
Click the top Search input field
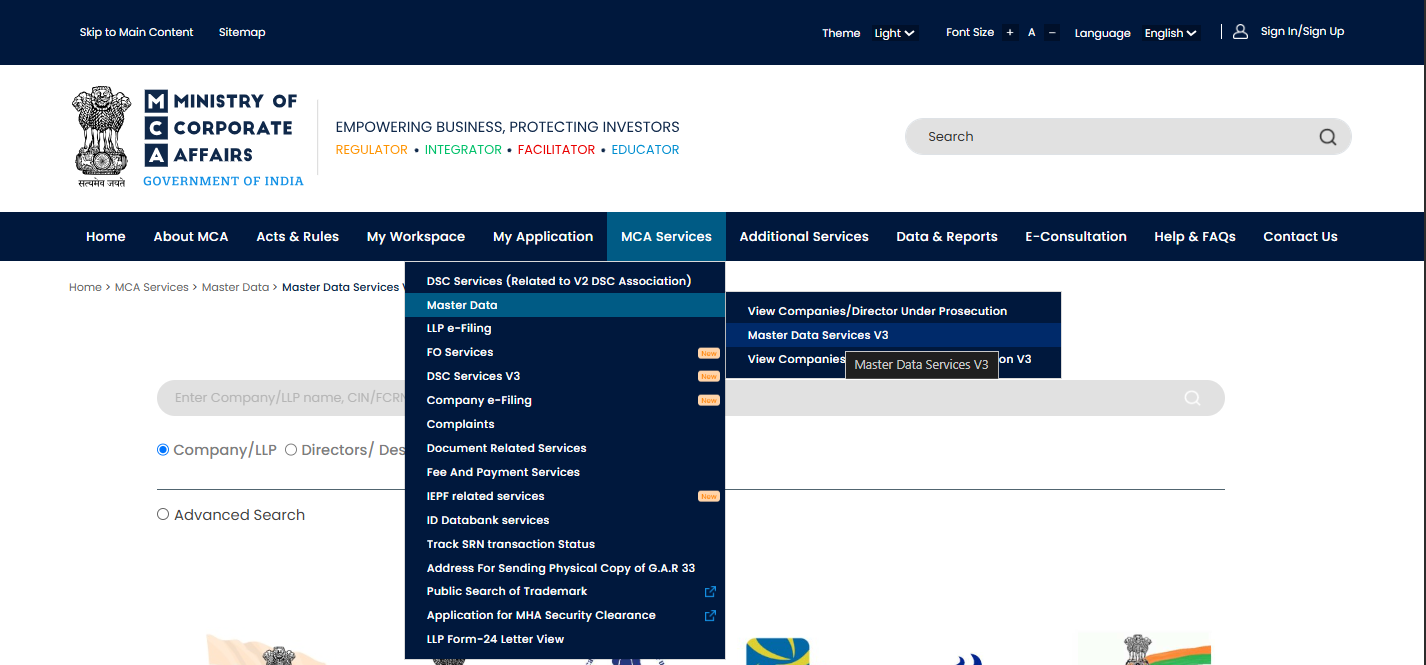[1128, 137]
